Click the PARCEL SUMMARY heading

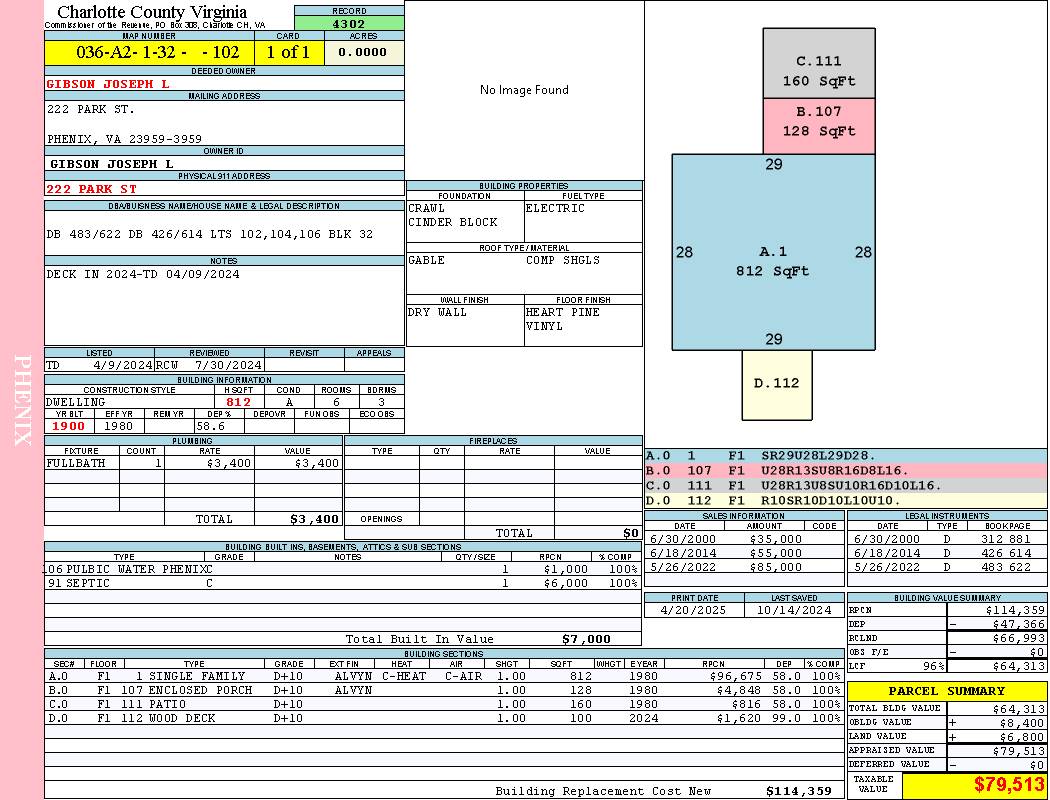pyautogui.click(x=947, y=691)
